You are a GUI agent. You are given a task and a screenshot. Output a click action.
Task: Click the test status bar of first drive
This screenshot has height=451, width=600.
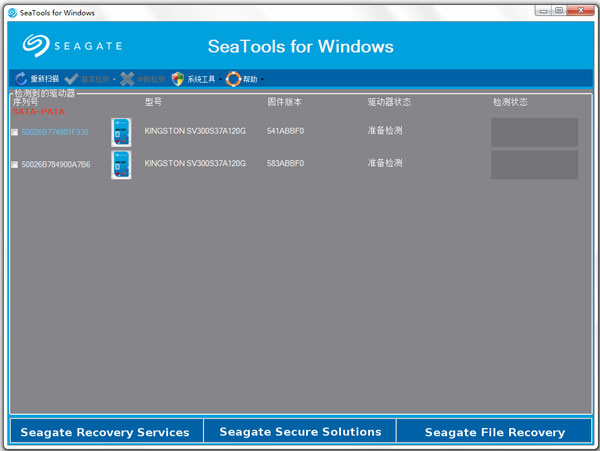point(534,132)
